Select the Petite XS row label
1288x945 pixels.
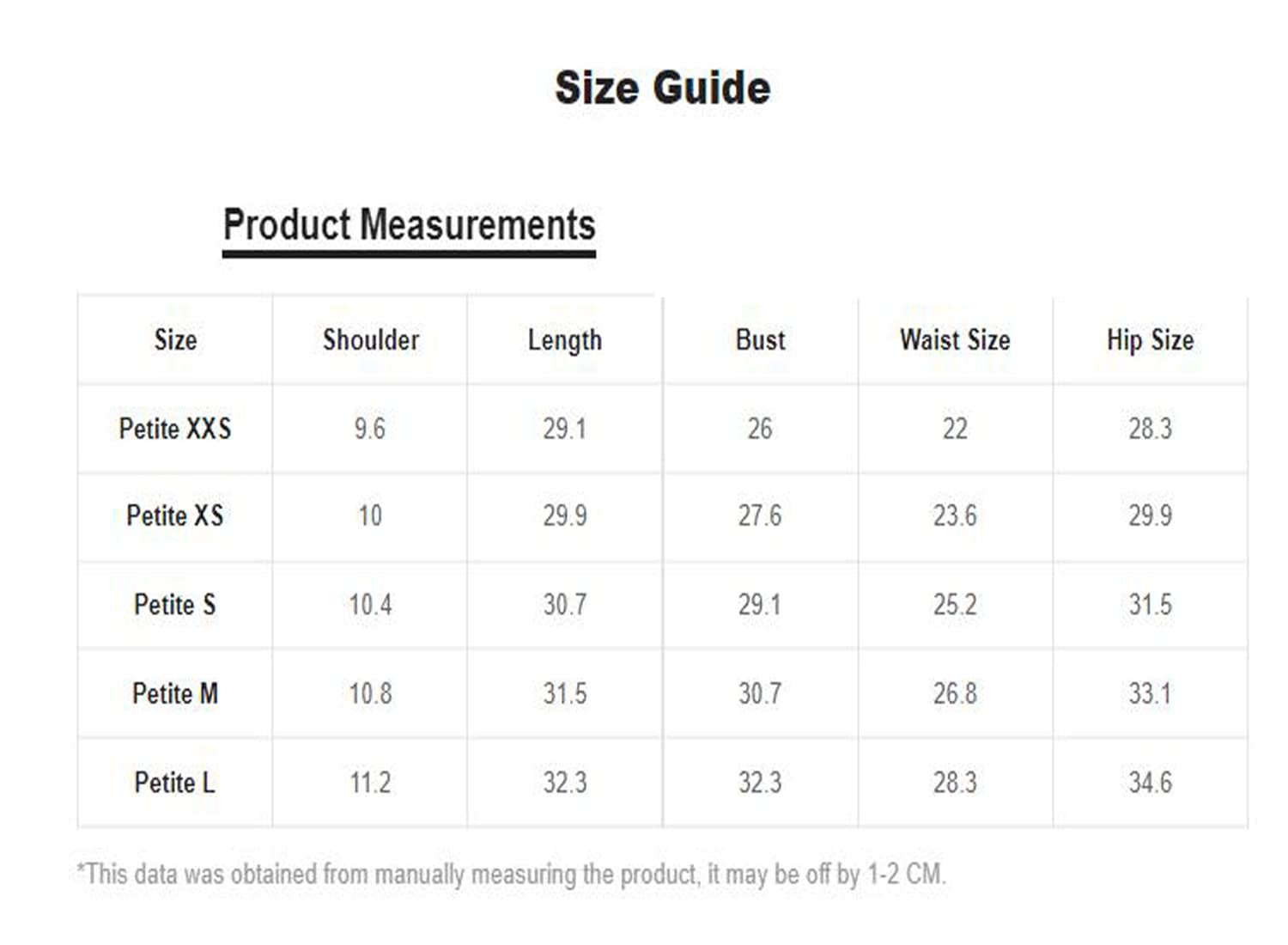tap(175, 515)
